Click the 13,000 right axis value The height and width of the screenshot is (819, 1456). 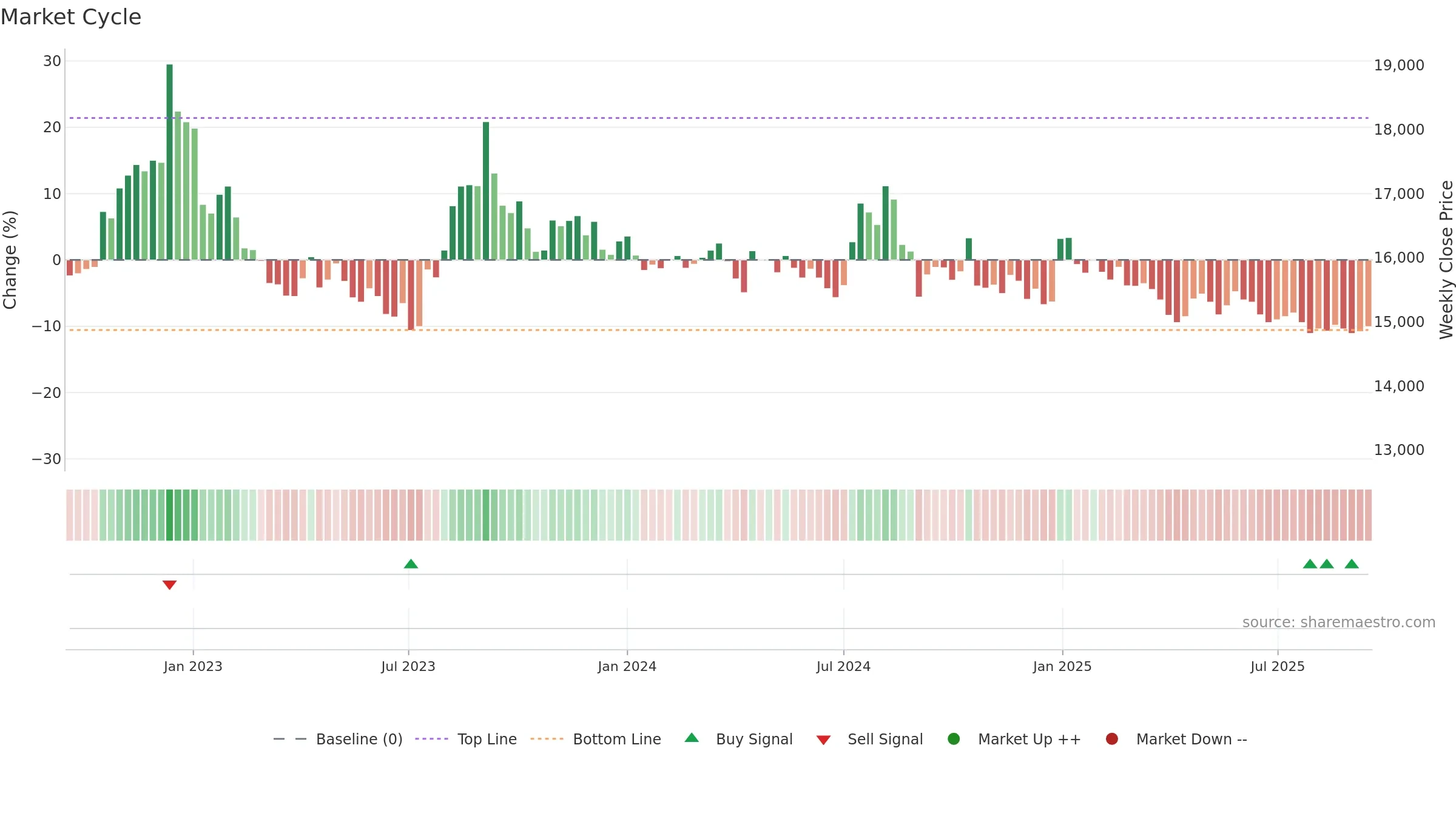point(1399,450)
